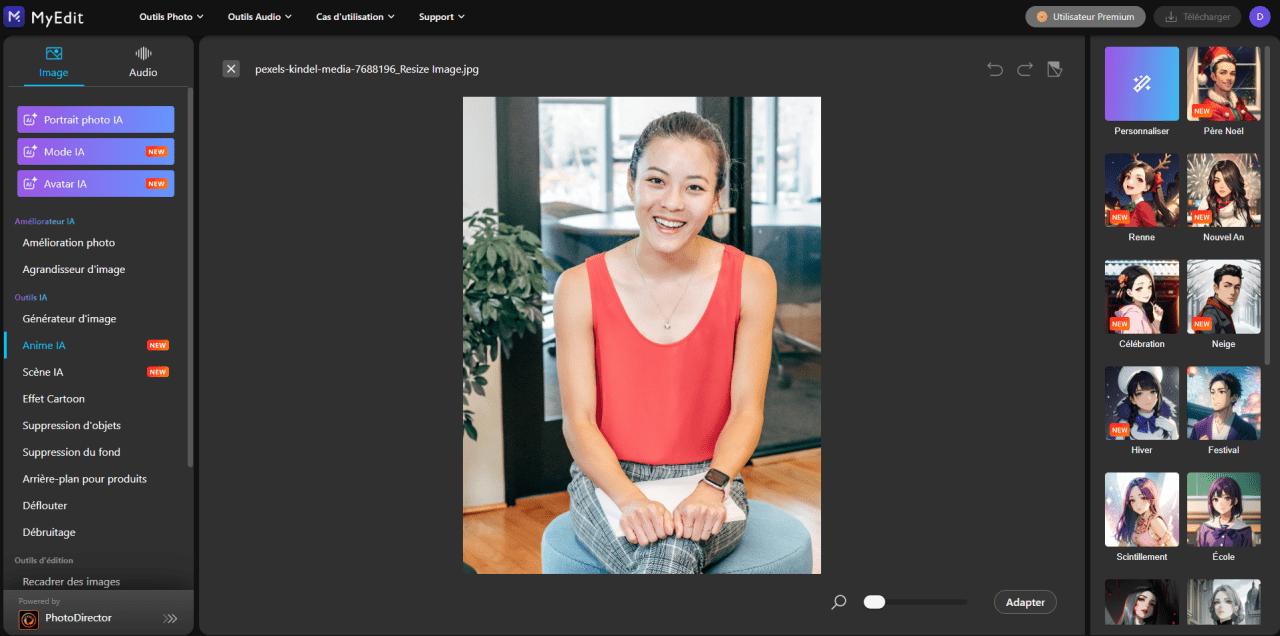Screen dimensions: 1280x636
Task: Open Avatar IA tool
Action: 96,184
